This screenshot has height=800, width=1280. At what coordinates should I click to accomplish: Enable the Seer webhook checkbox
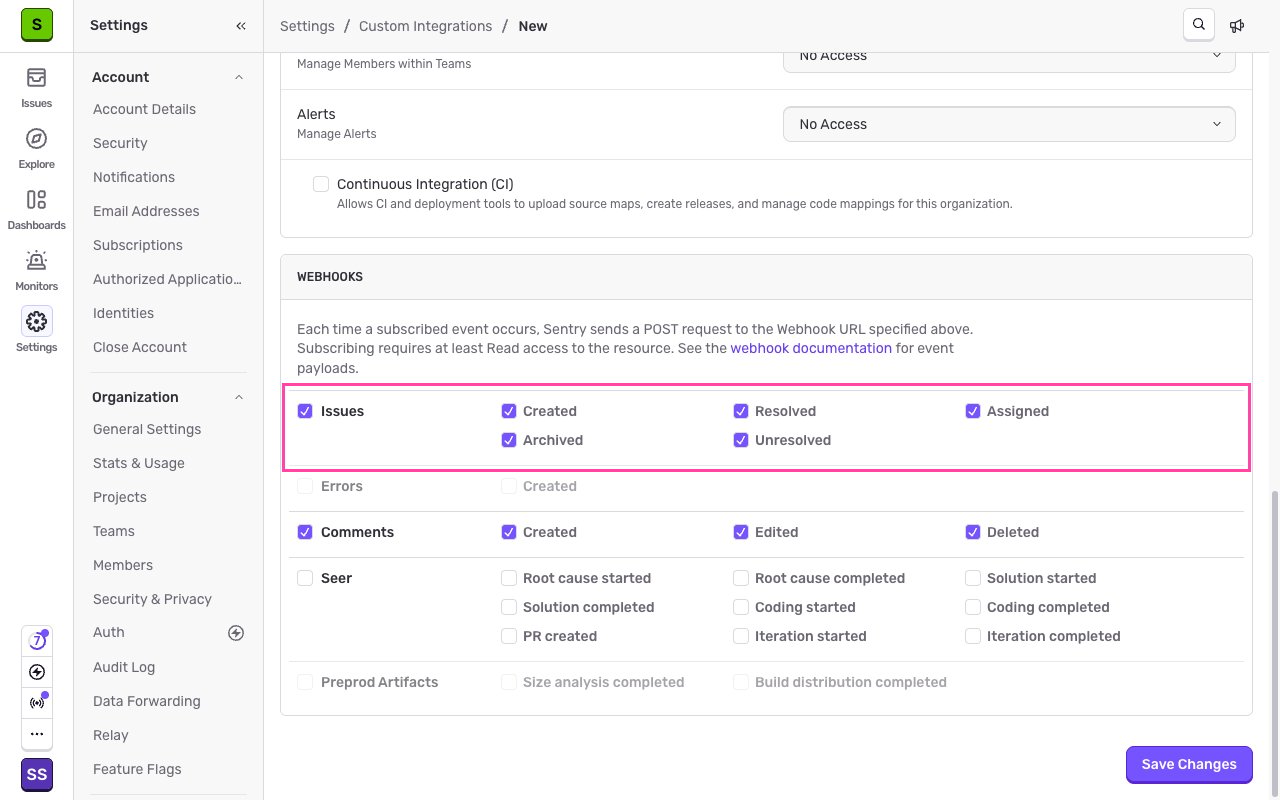pos(305,578)
